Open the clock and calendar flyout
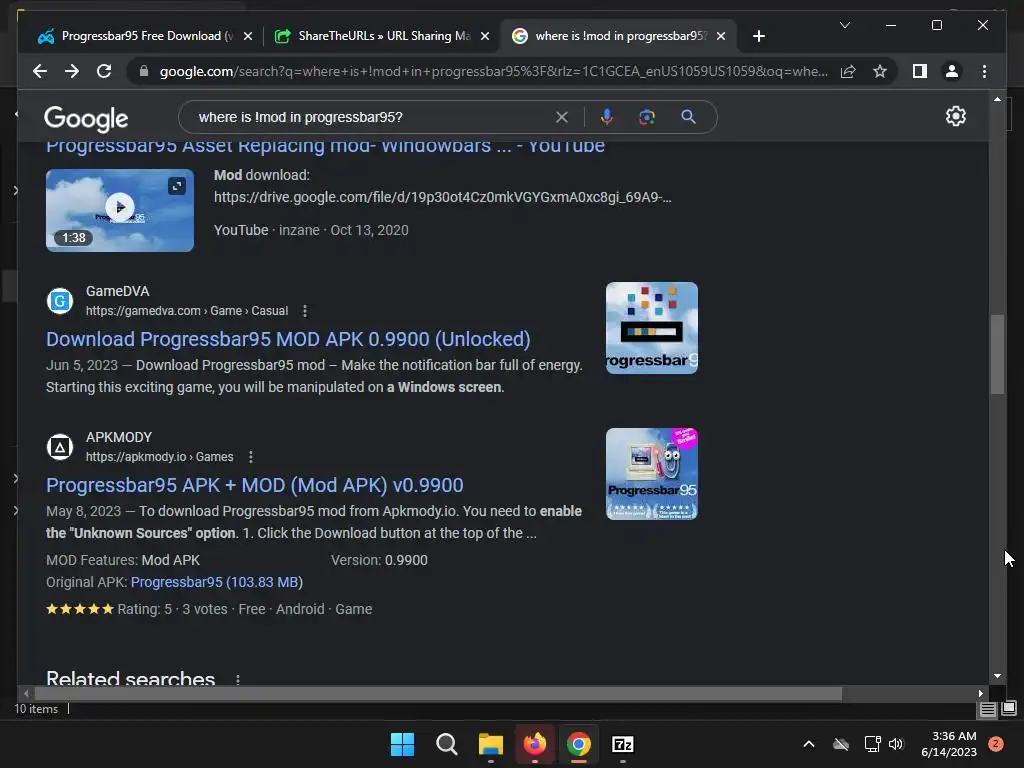 click(949, 744)
